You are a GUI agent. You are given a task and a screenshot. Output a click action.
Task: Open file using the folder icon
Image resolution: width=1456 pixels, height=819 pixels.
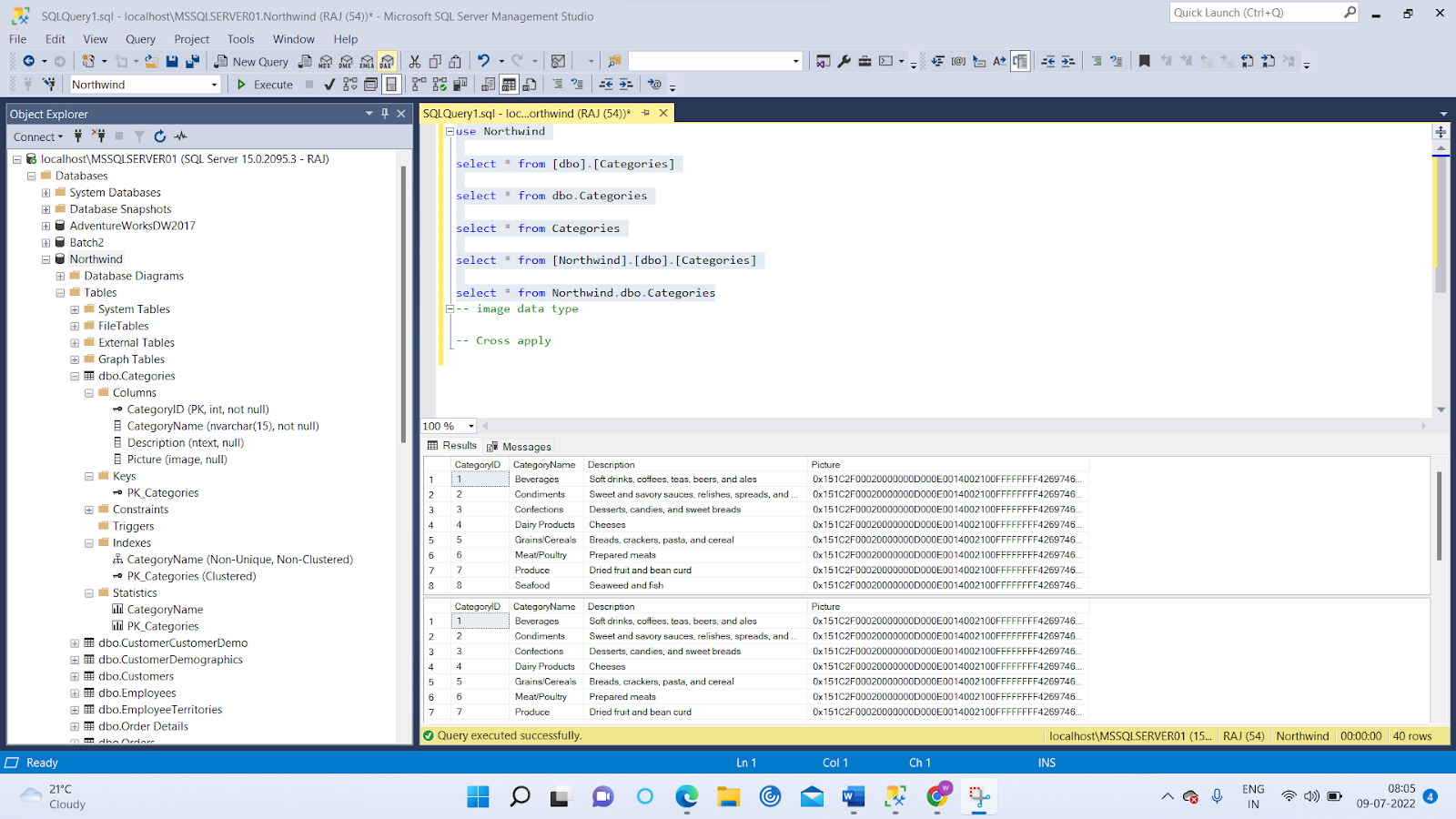[x=151, y=61]
